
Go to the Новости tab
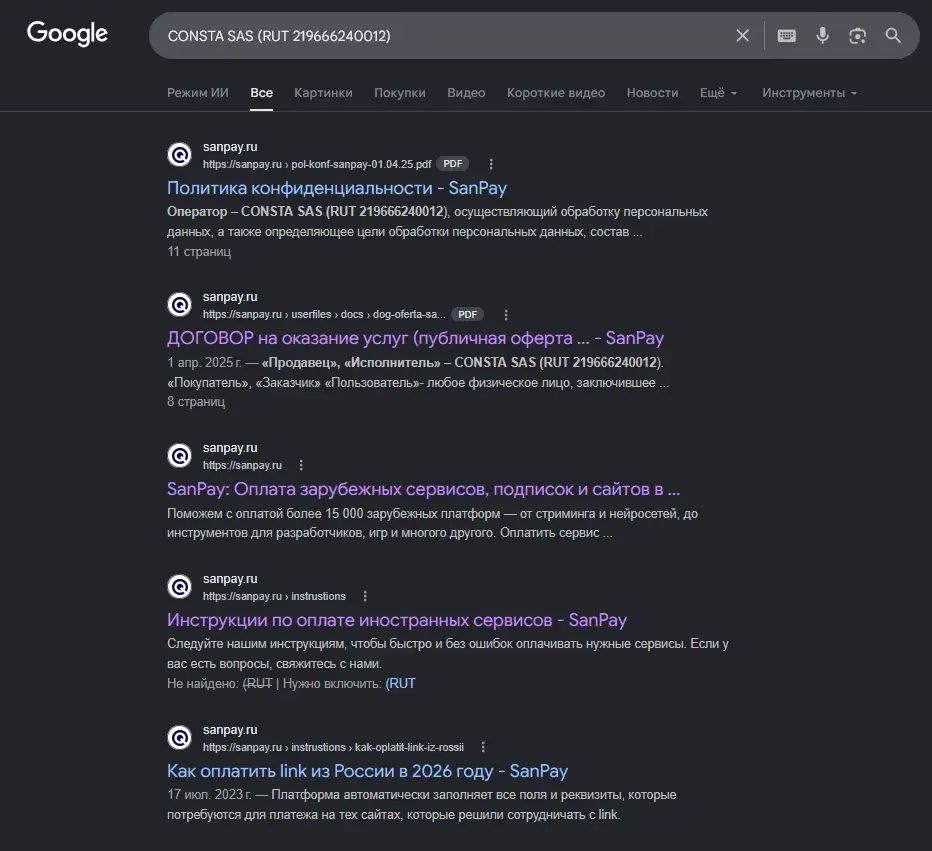652,93
